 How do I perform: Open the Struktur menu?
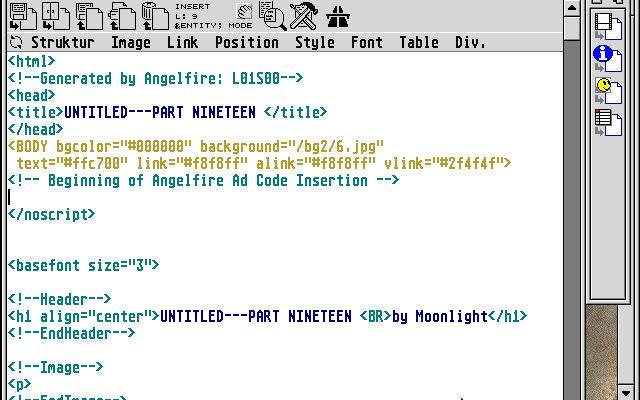[x=62, y=43]
